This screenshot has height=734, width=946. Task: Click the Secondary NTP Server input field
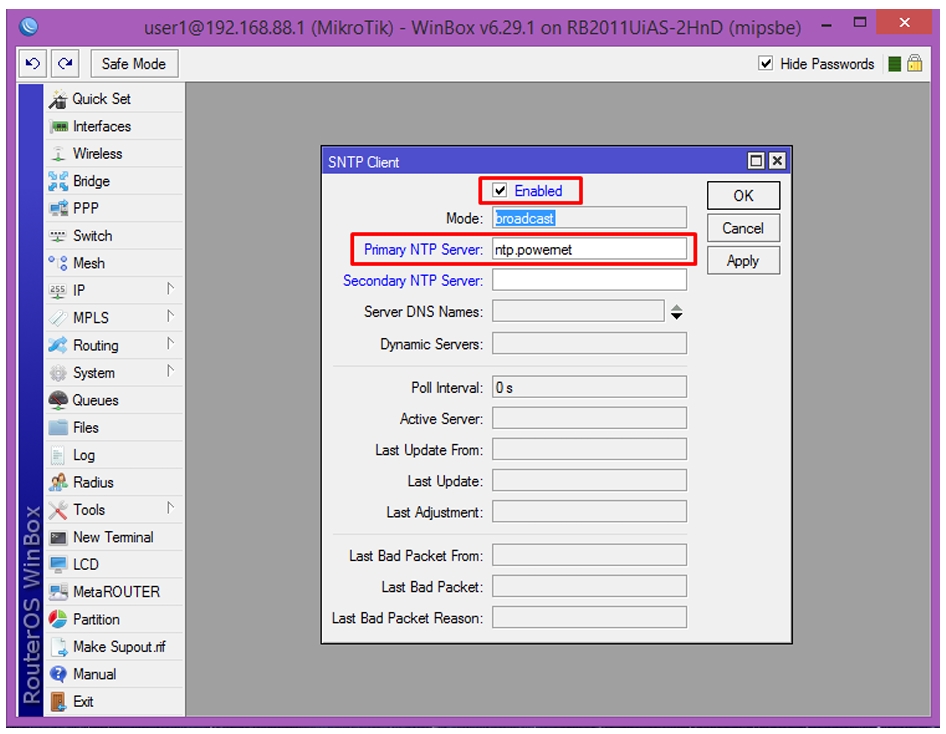[589, 280]
